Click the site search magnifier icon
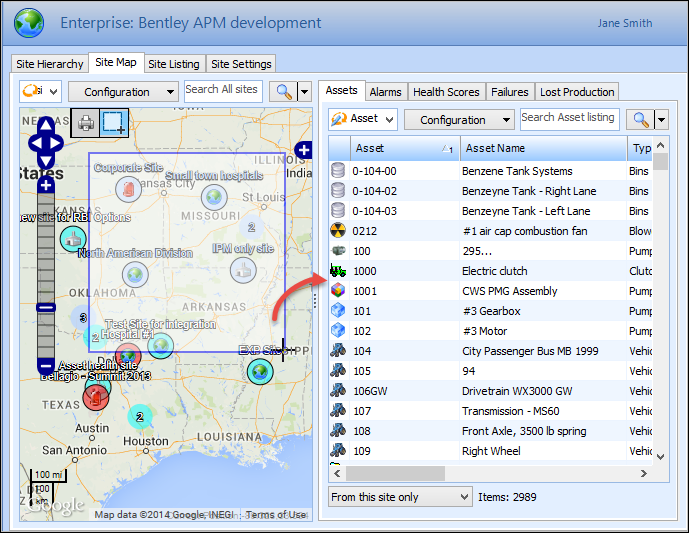 285,92
